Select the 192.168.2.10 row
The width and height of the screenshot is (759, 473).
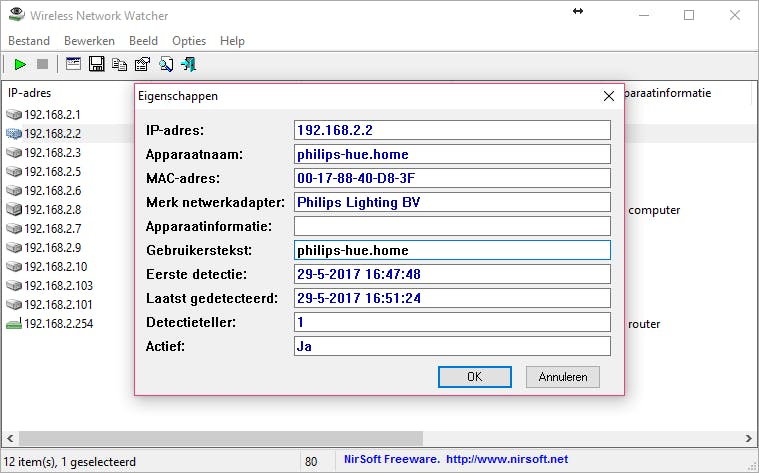56,266
